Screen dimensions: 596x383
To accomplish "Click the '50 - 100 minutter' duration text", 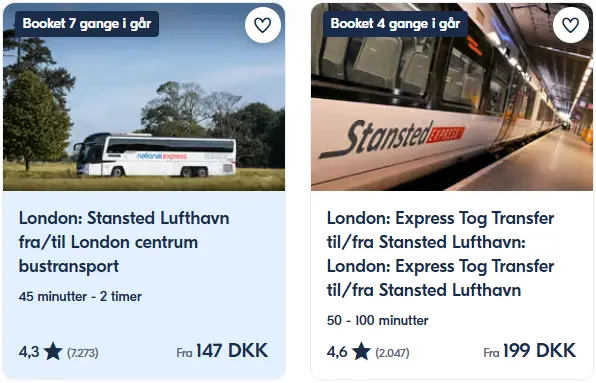I will click(x=377, y=320).
